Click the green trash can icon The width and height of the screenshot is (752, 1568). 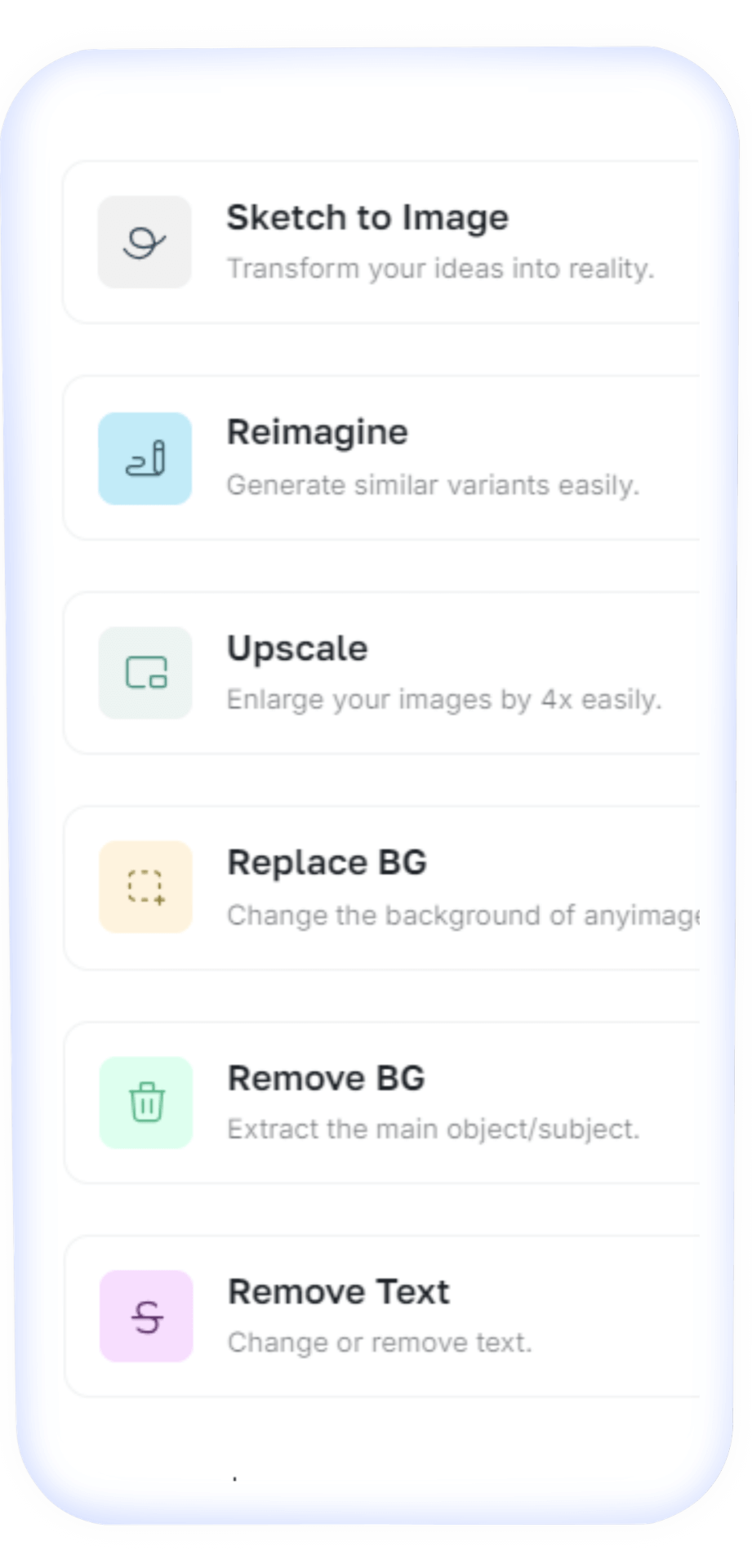[146, 1102]
